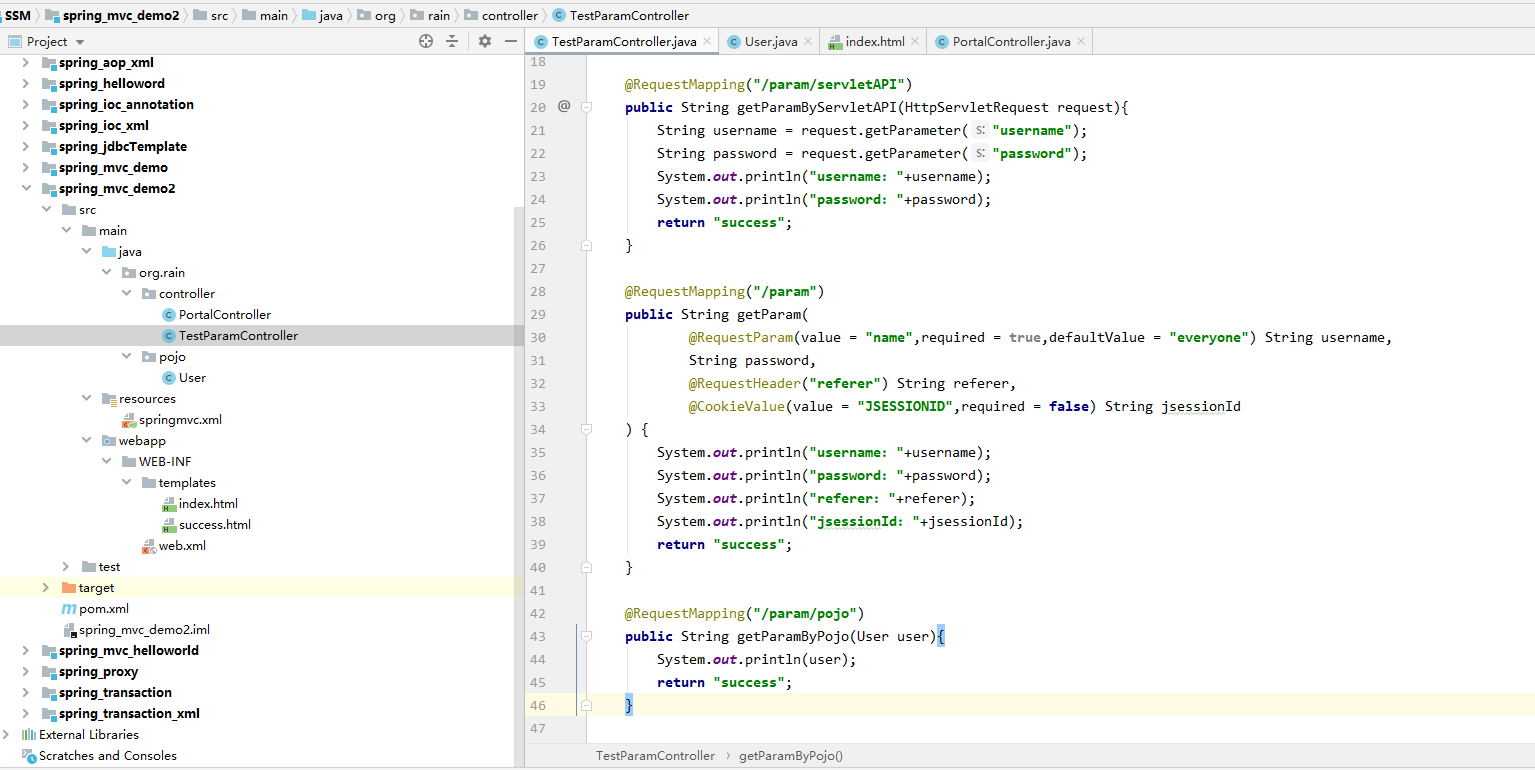
Task: Expand the spring_jdbcTemplate module
Action: 26,147
